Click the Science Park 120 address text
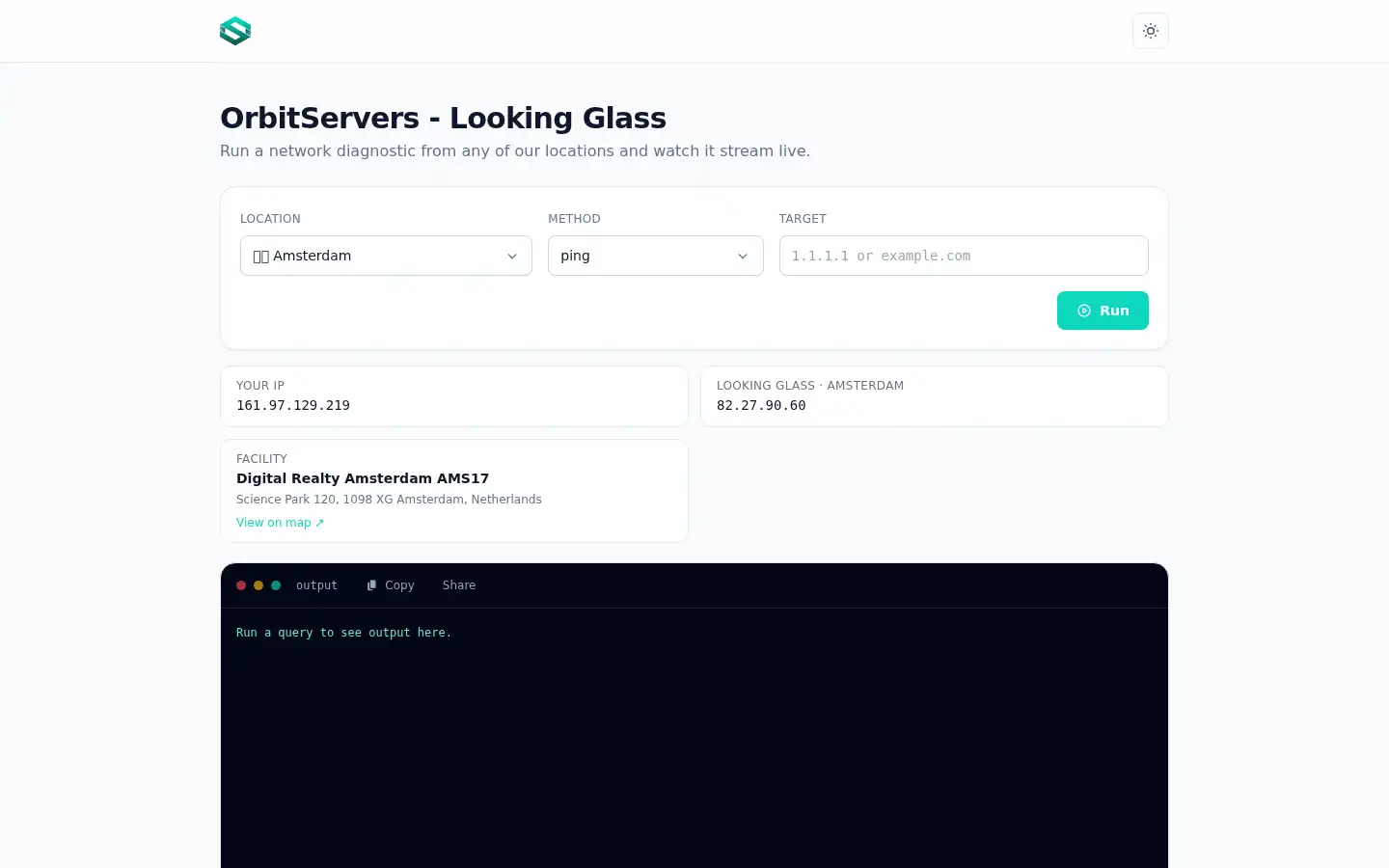 389,500
